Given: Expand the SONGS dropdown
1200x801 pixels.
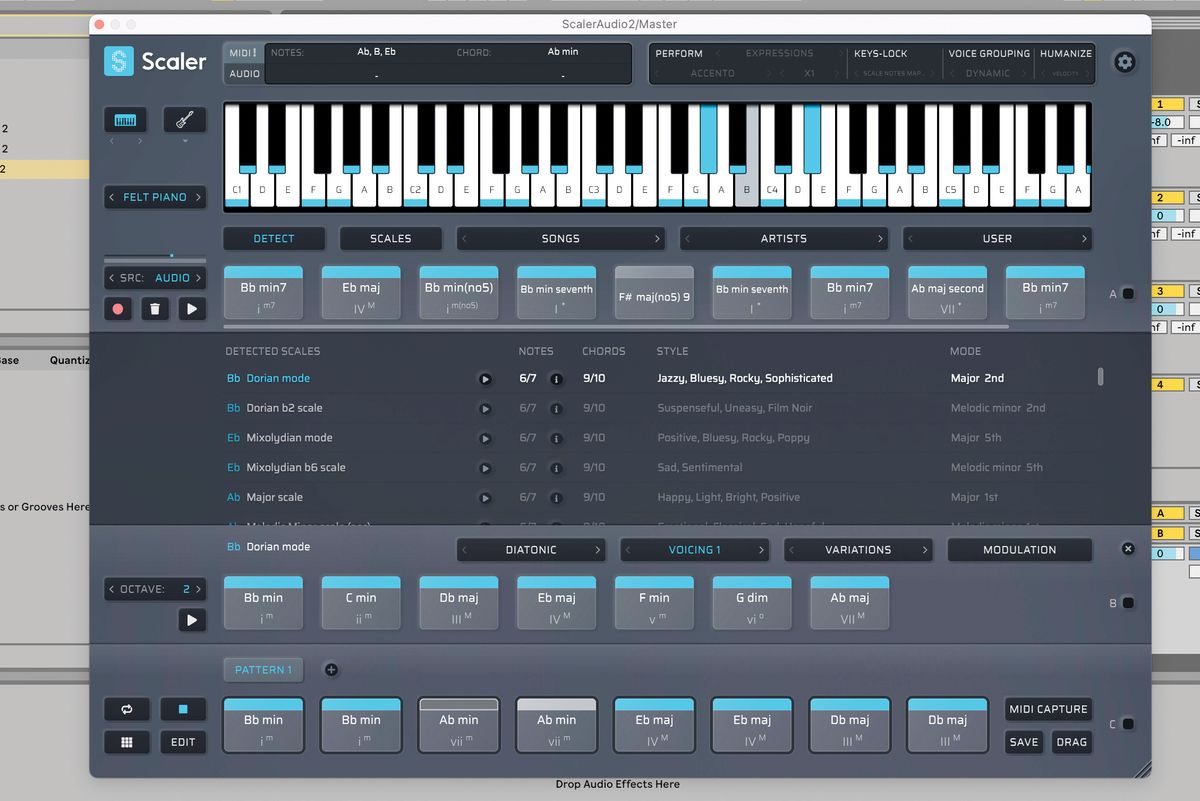Looking at the screenshot, I should coord(561,238).
